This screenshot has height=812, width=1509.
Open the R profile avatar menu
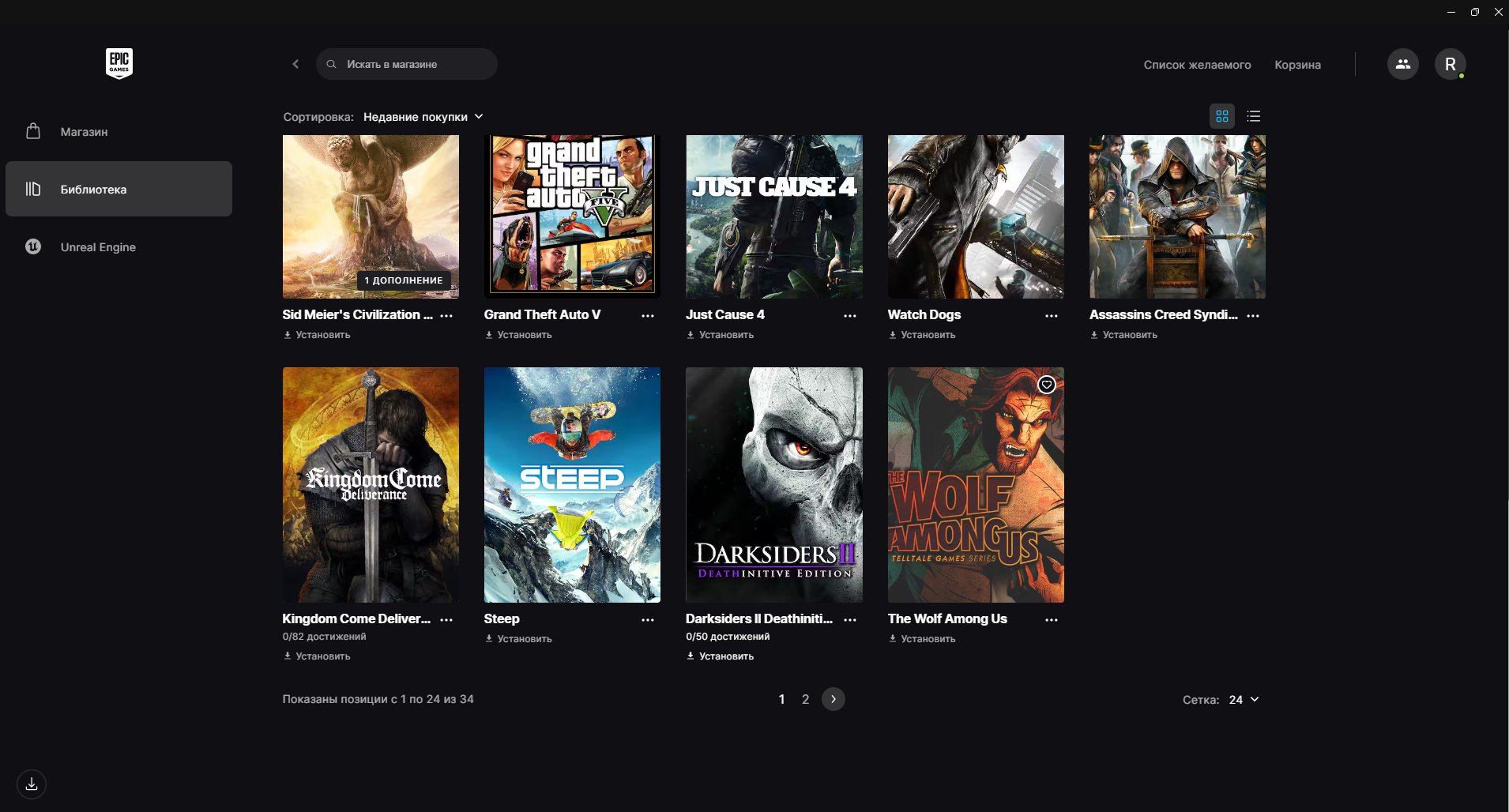pos(1451,64)
